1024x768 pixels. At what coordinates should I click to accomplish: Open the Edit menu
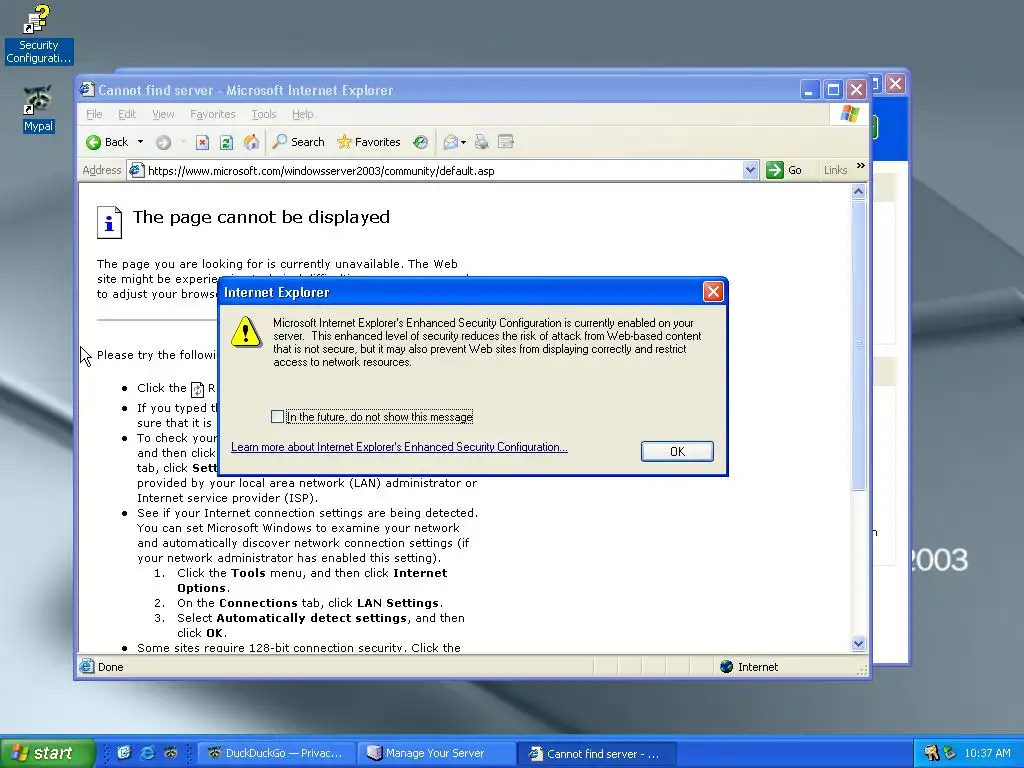tap(127, 114)
